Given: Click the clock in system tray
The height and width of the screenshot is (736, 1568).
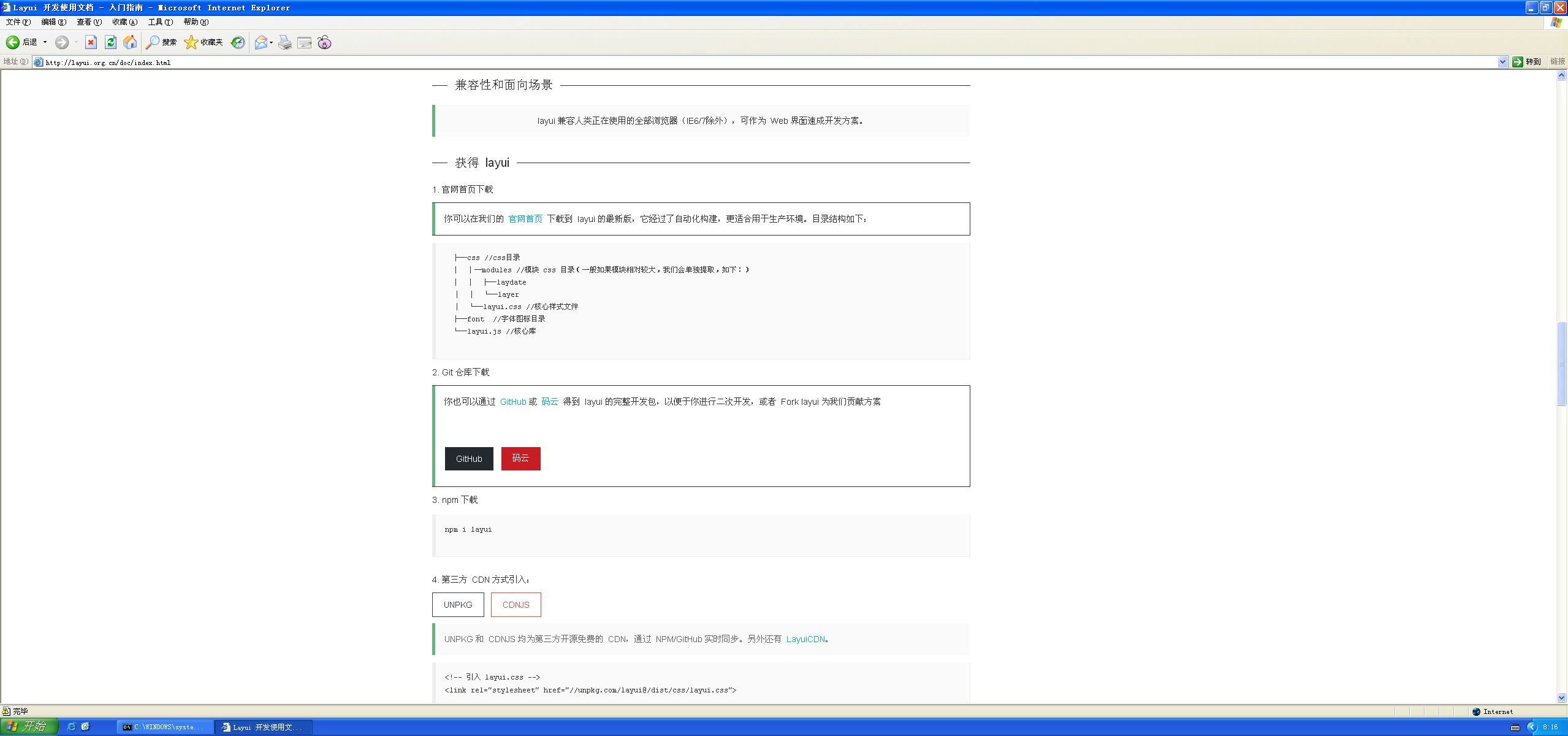Looking at the screenshot, I should (x=1550, y=727).
